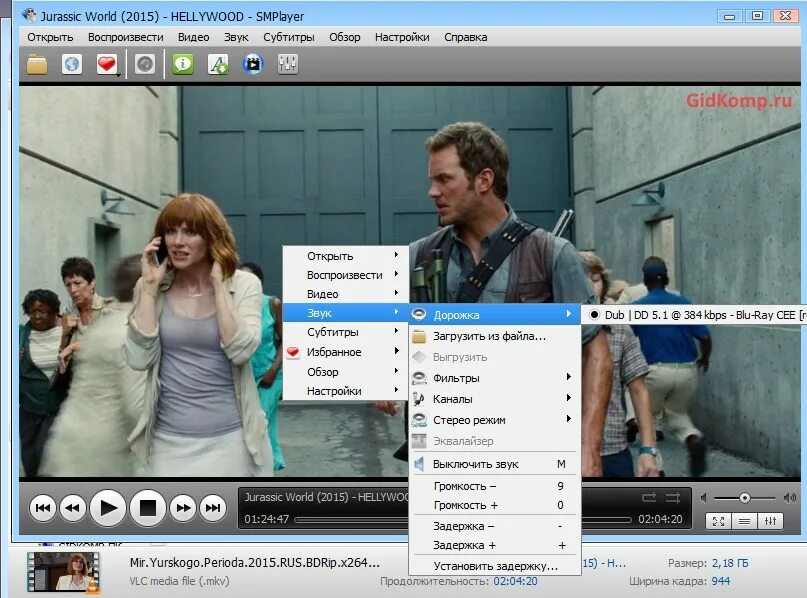Viewport: 807px width, 598px height.
Task: Expand Субтитры in the context menu
Action: (x=345, y=332)
